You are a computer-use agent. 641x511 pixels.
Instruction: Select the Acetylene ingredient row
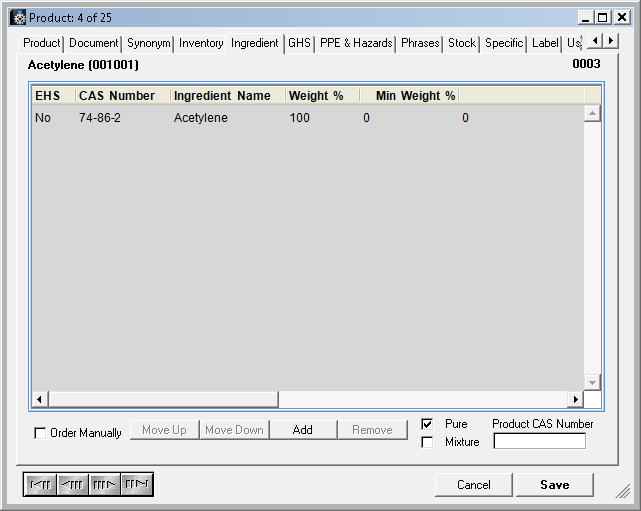[x=200, y=118]
